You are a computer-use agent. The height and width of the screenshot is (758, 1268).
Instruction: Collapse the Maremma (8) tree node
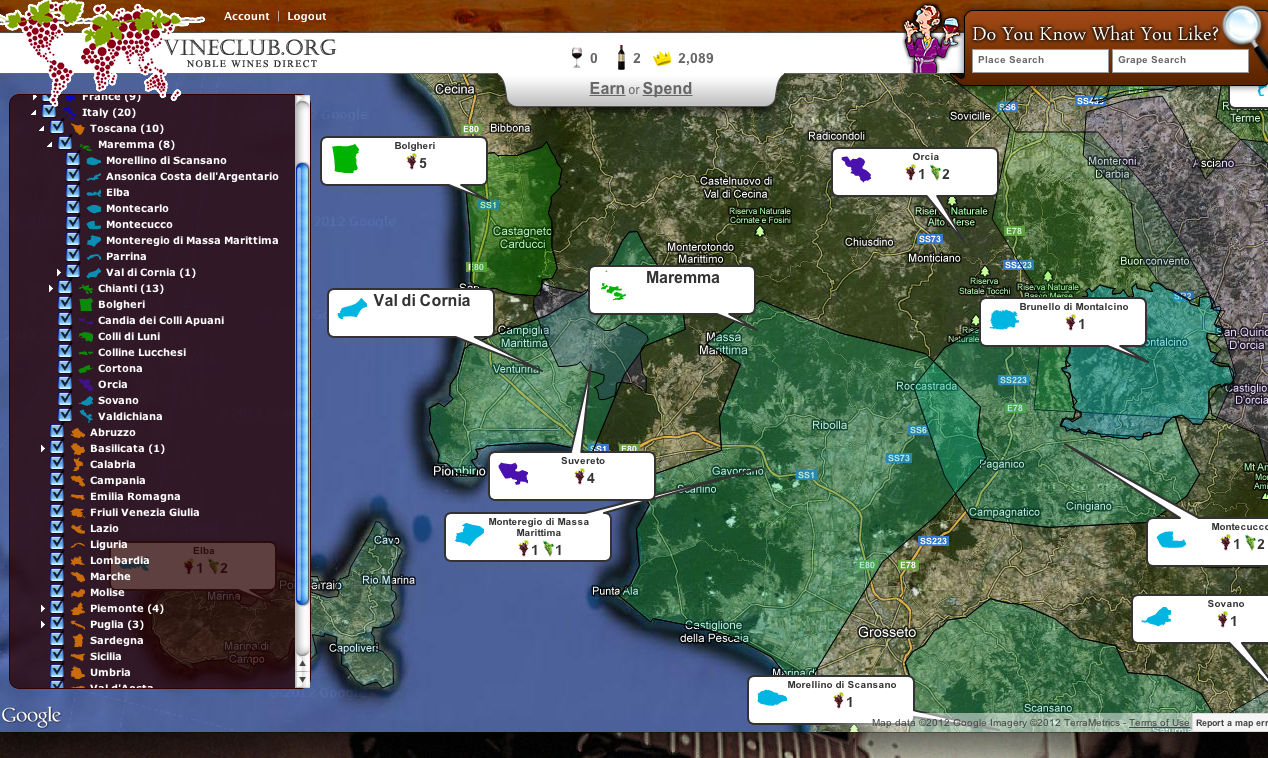(51, 145)
